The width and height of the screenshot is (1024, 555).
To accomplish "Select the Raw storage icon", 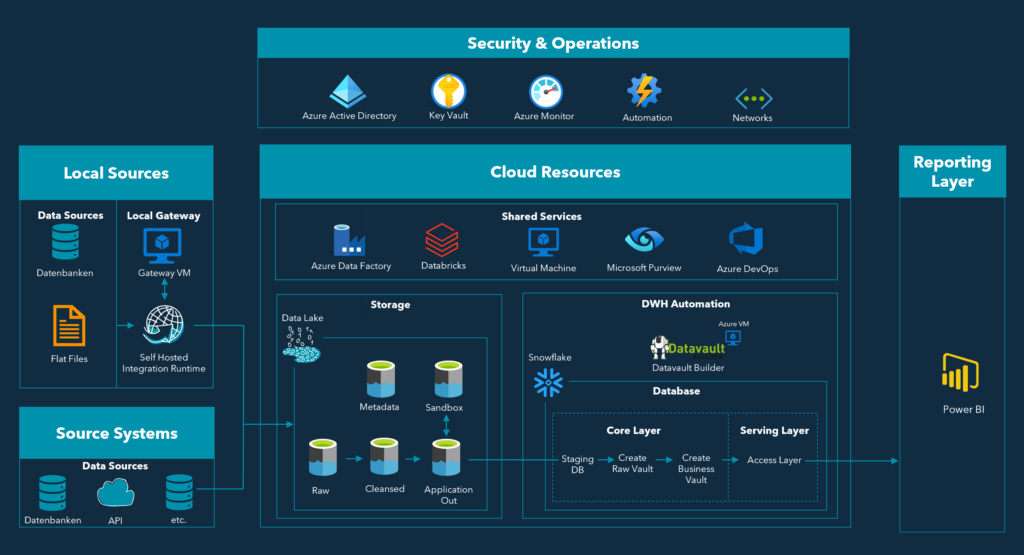I will 323,457.
